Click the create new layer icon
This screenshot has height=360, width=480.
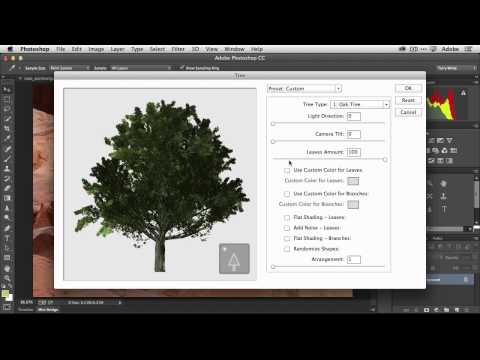457,310
